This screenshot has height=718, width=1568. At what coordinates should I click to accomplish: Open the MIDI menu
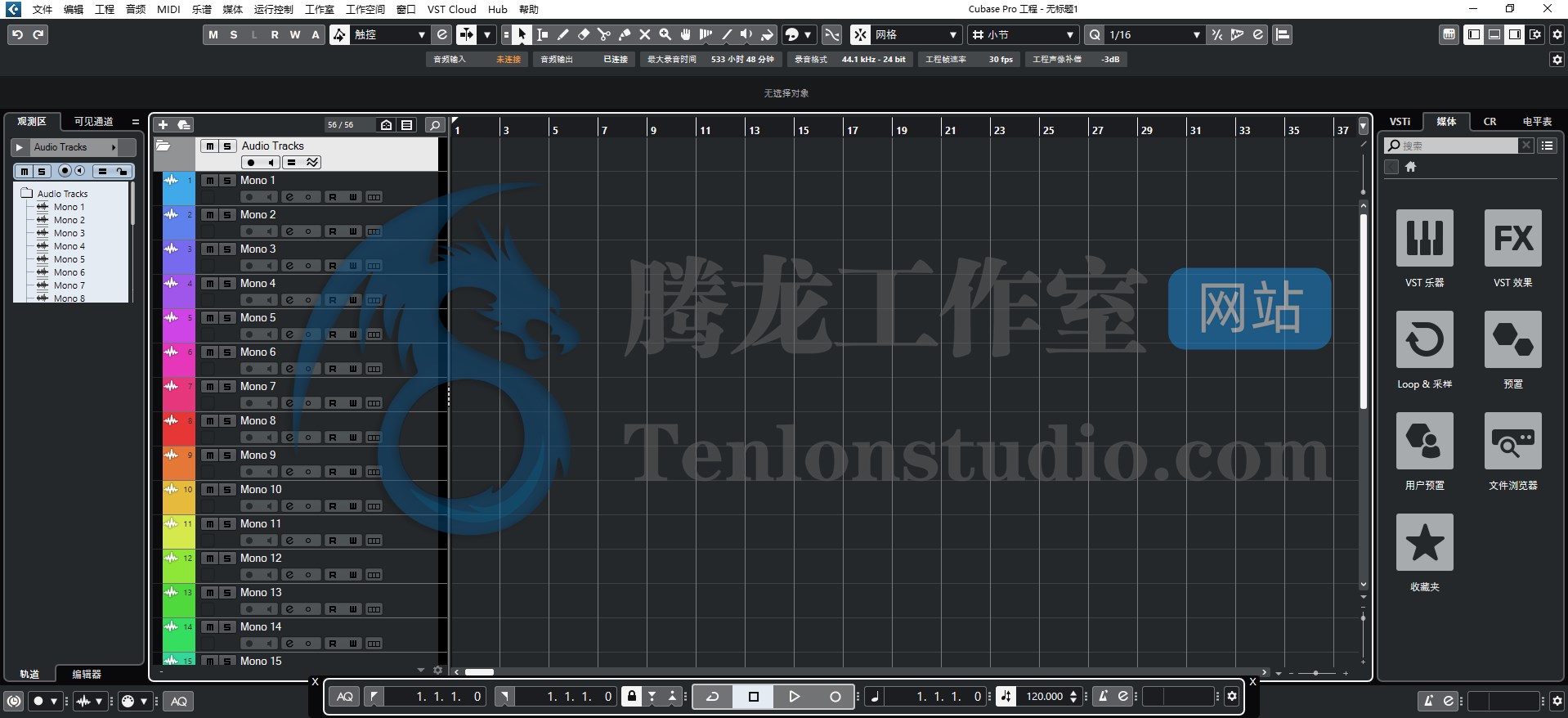coord(168,9)
